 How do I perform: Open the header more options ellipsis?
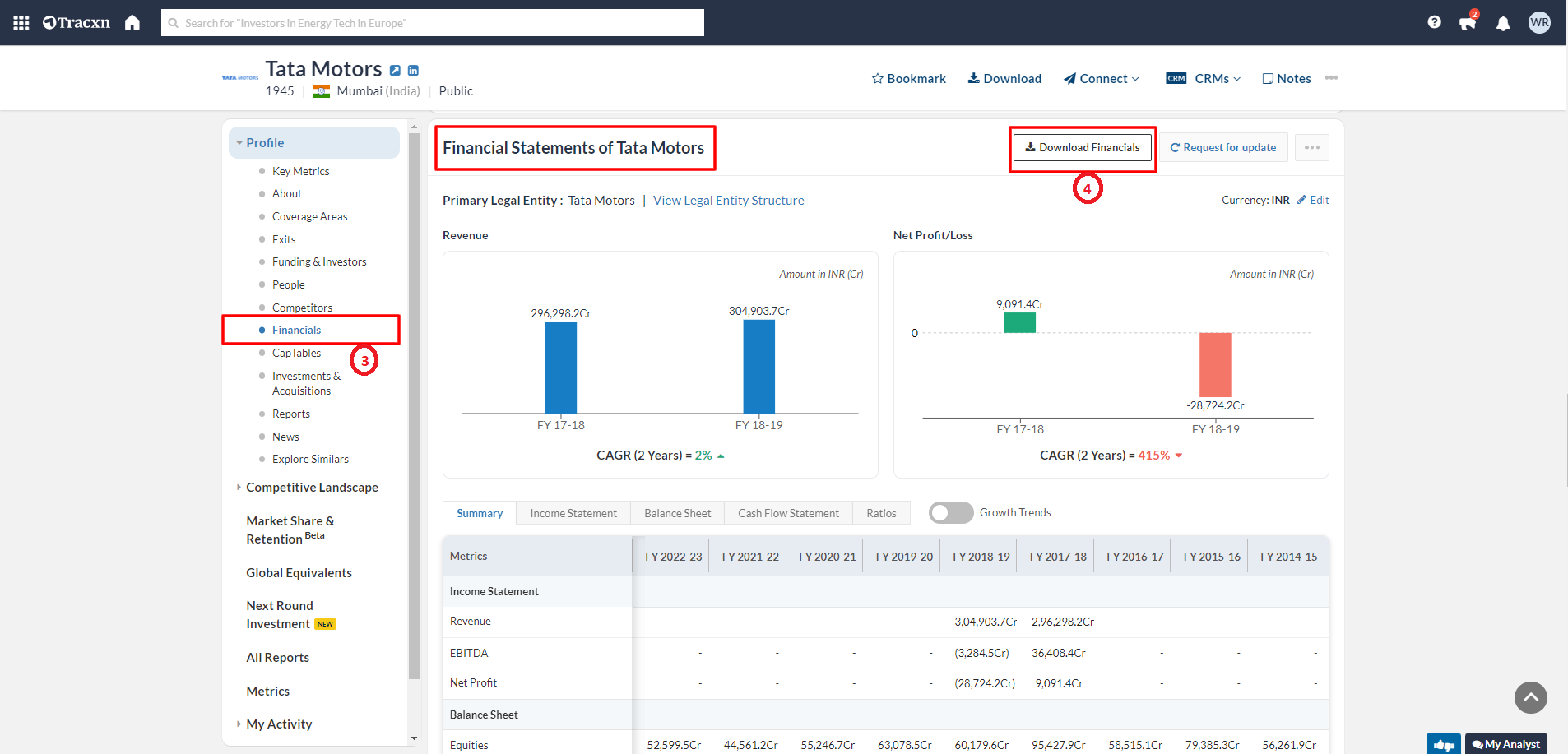click(x=1331, y=78)
